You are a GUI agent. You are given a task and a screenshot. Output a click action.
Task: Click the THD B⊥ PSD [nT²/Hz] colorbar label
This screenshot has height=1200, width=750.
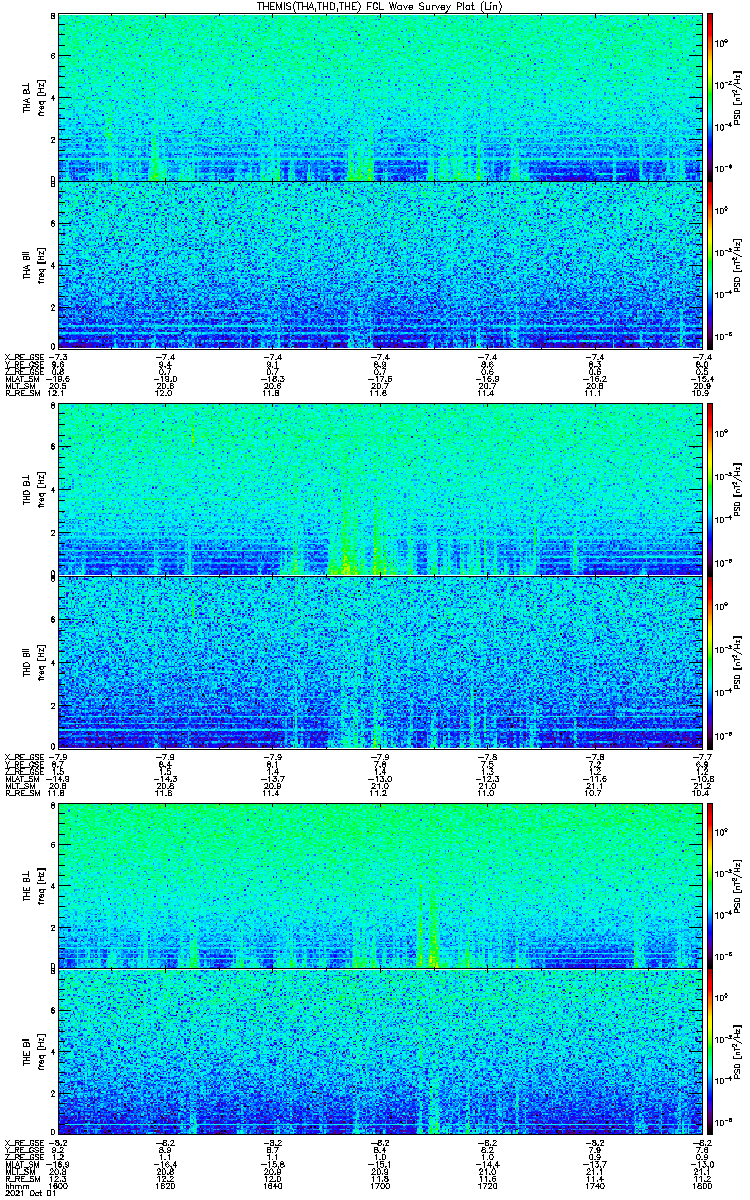point(737,491)
